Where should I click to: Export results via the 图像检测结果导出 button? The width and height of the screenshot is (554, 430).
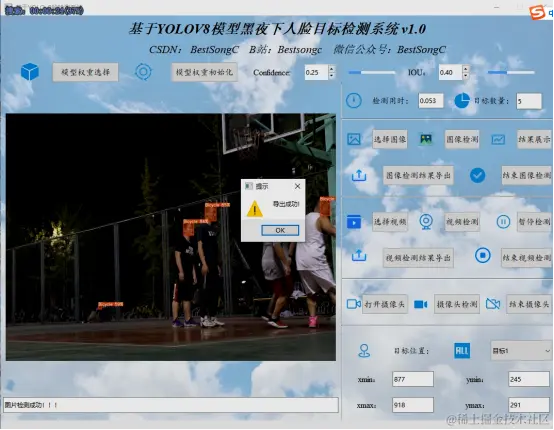418,175
